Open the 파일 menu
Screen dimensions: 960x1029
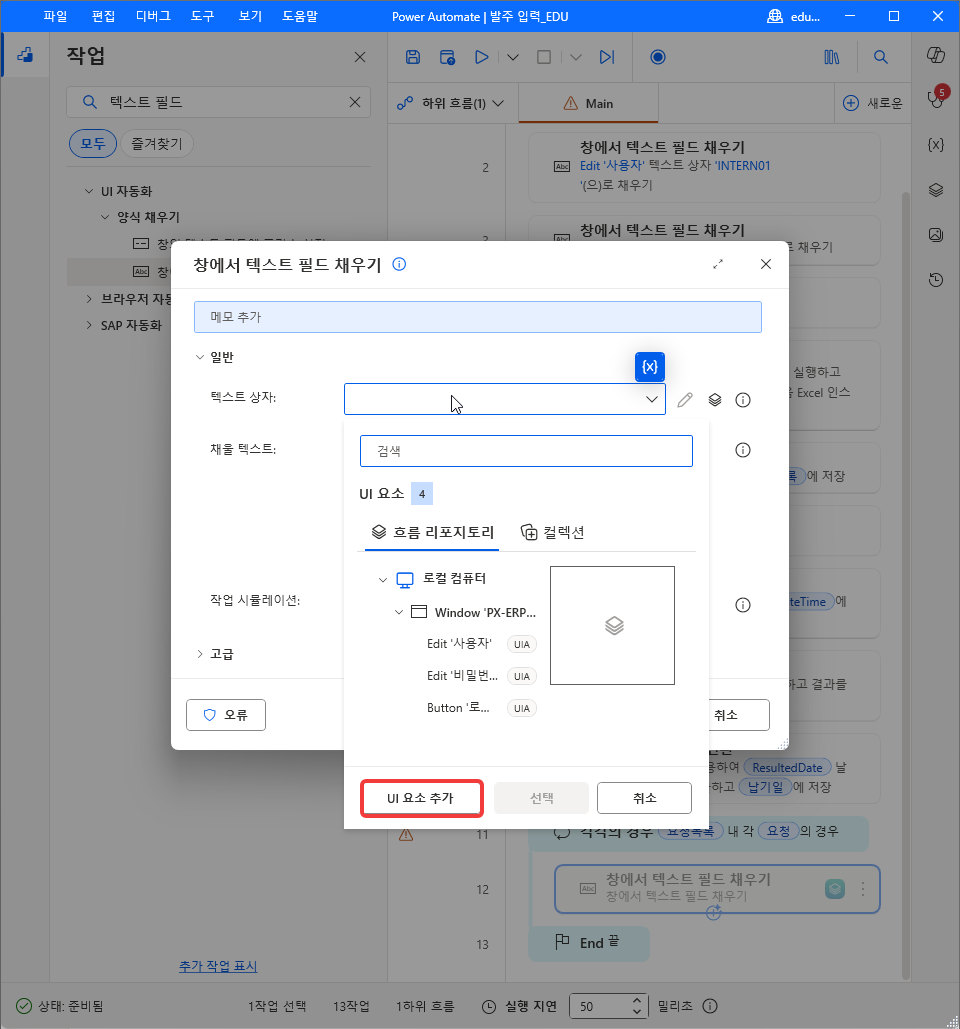[55, 16]
